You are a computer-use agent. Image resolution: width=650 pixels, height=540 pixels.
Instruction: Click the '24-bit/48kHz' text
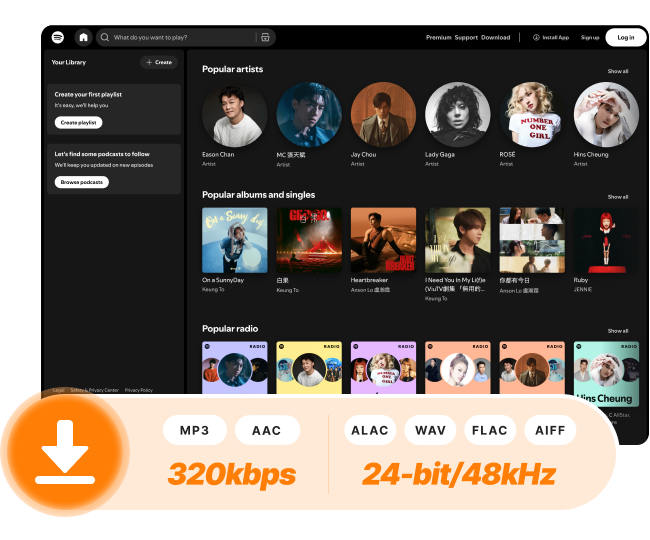tap(458, 475)
